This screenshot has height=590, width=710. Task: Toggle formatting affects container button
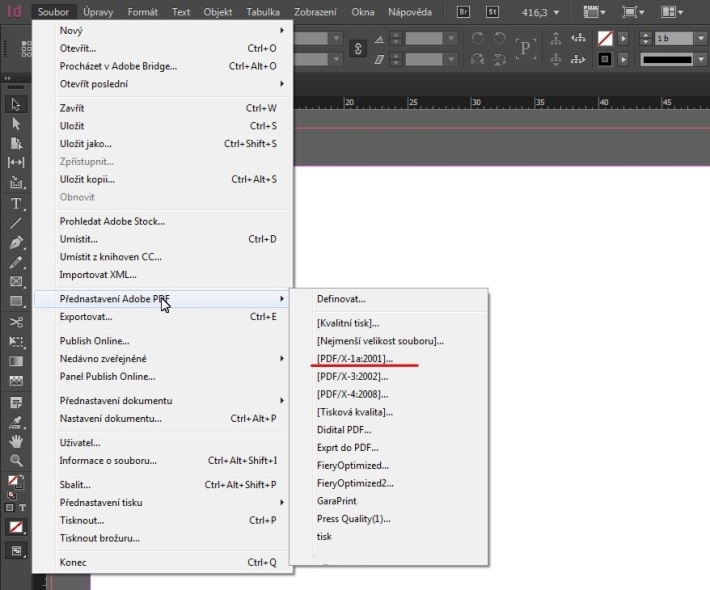coord(10,508)
